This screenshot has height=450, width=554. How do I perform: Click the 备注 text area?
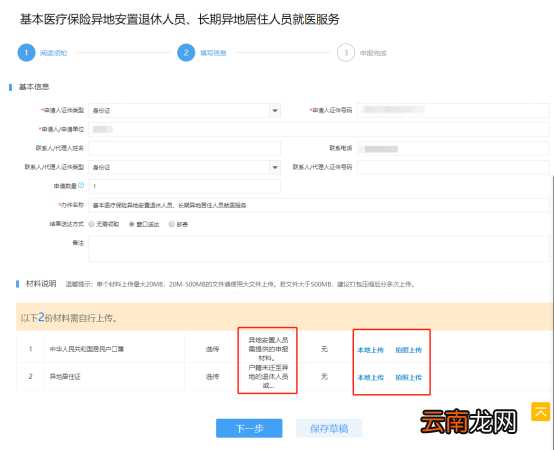click(319, 249)
